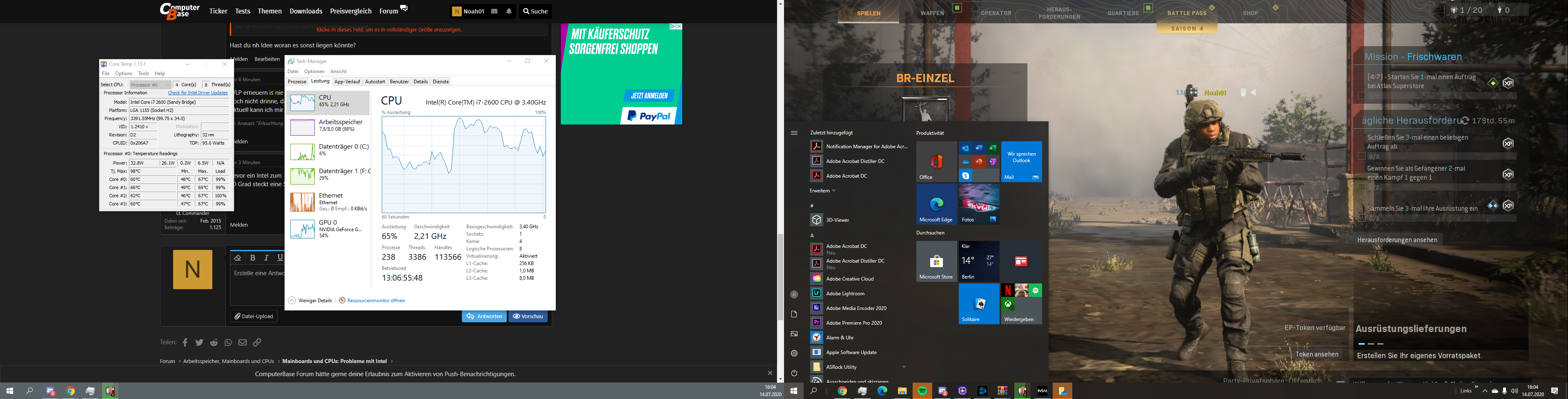Click 'Token ansehen' in the game
The width and height of the screenshot is (1568, 399).
(x=1316, y=354)
